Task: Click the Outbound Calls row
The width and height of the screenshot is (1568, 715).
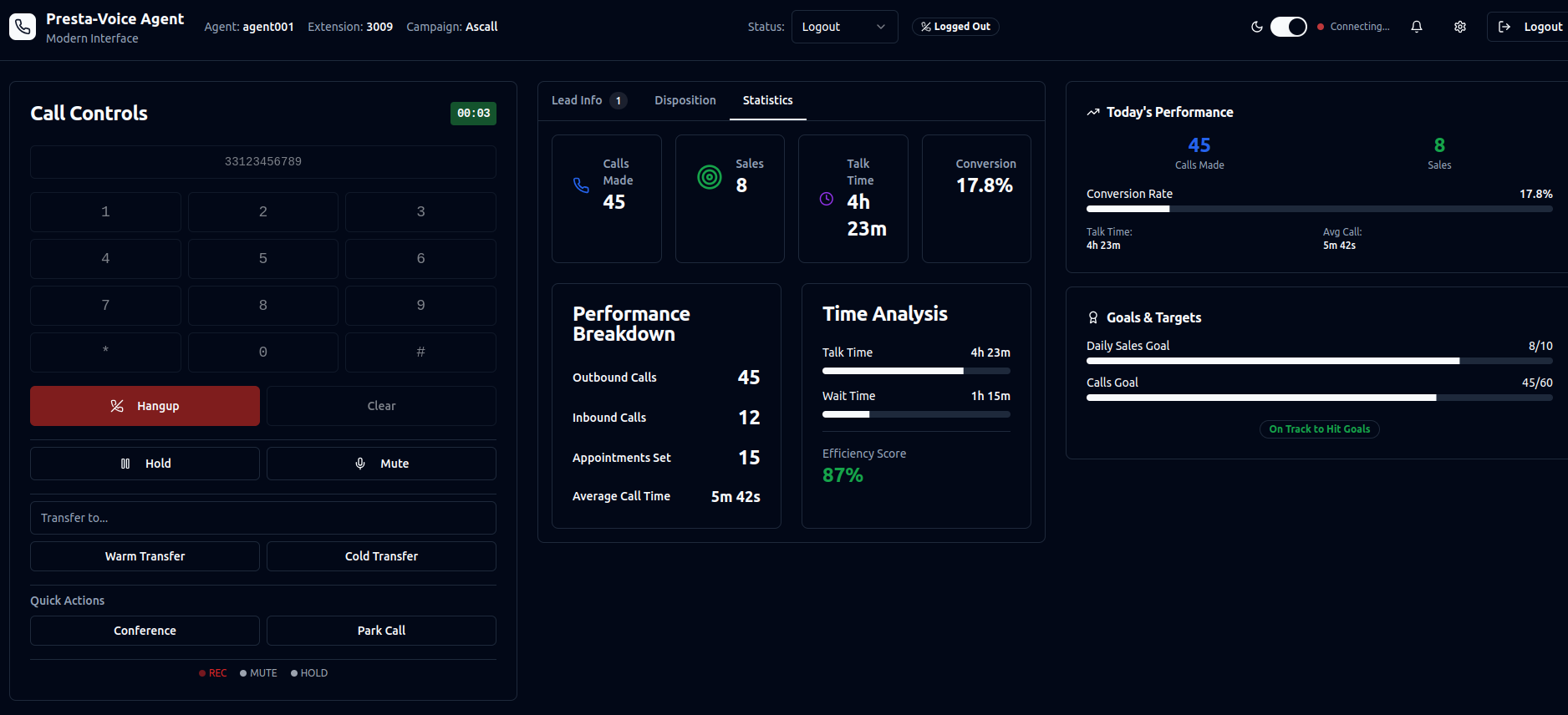Action: point(666,378)
